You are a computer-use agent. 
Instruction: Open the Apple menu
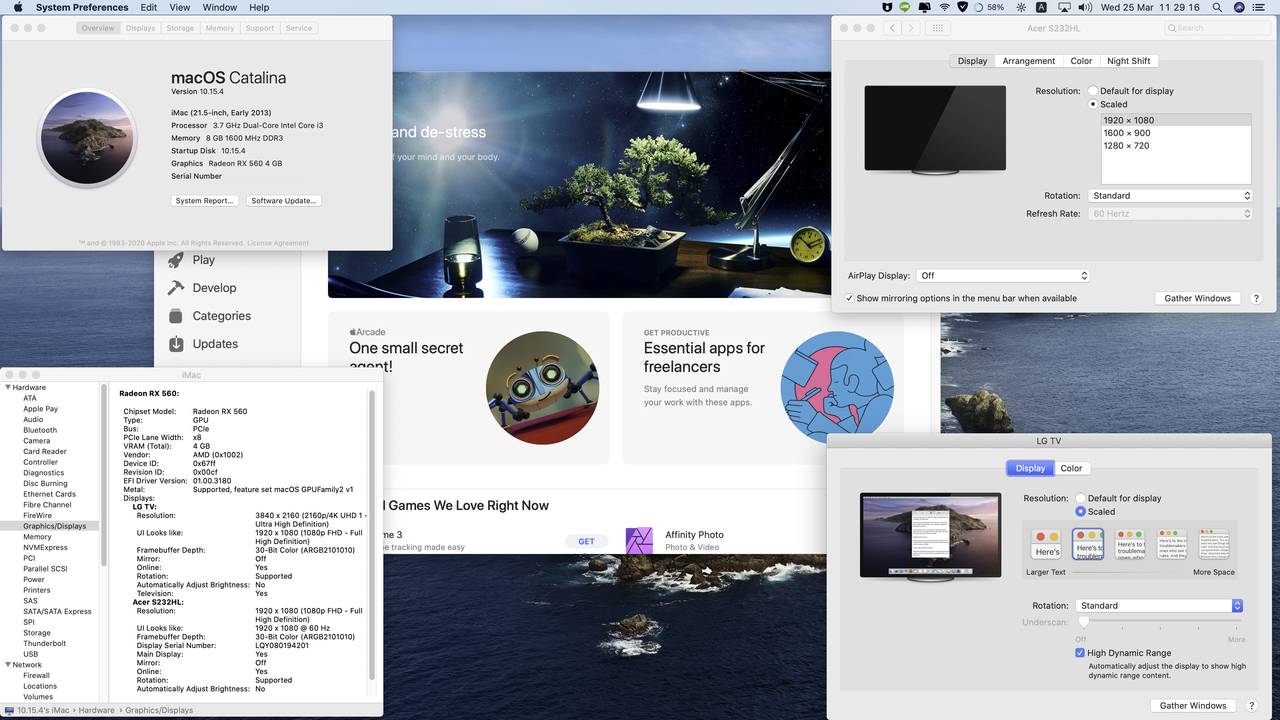coord(18,7)
